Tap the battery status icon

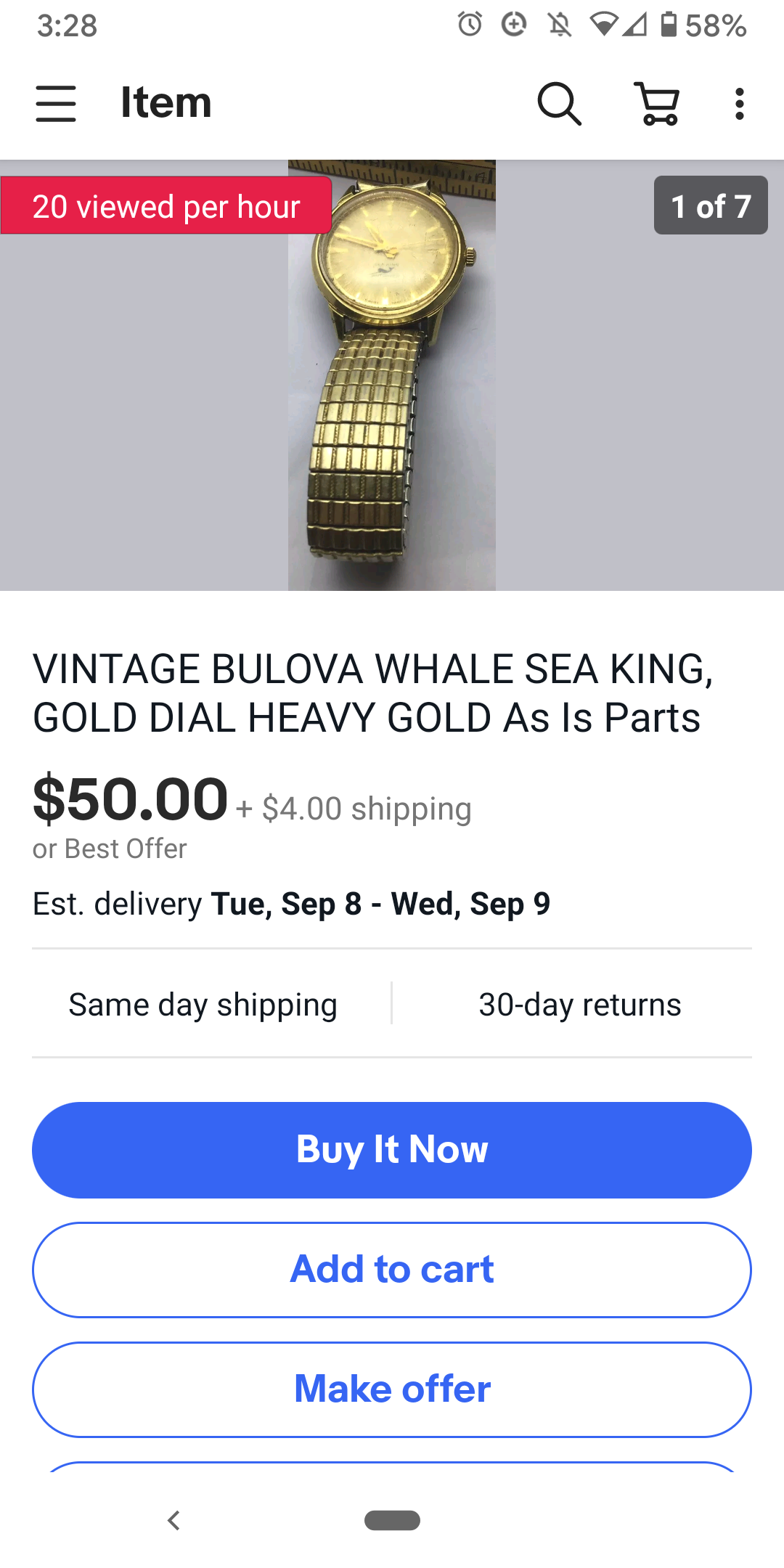(x=669, y=25)
